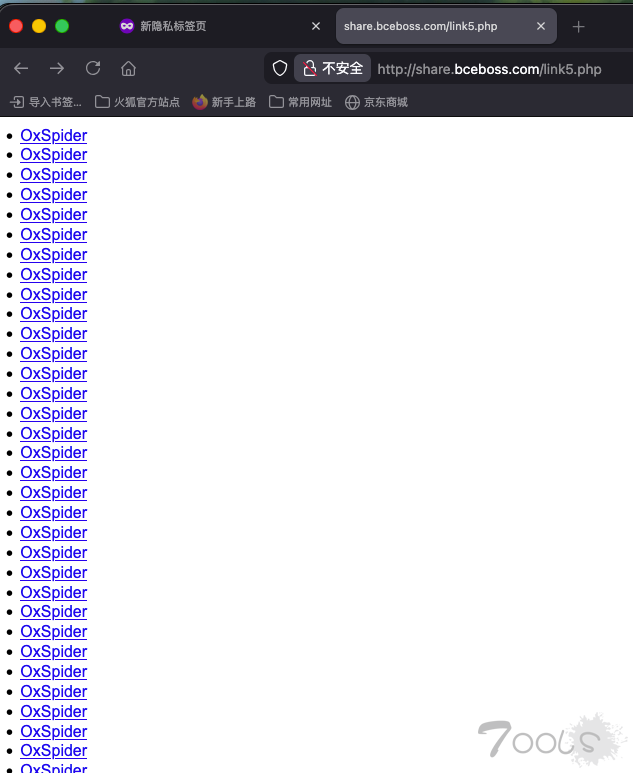
Task: Open the 导入书签 bookmark item
Action: (46, 102)
